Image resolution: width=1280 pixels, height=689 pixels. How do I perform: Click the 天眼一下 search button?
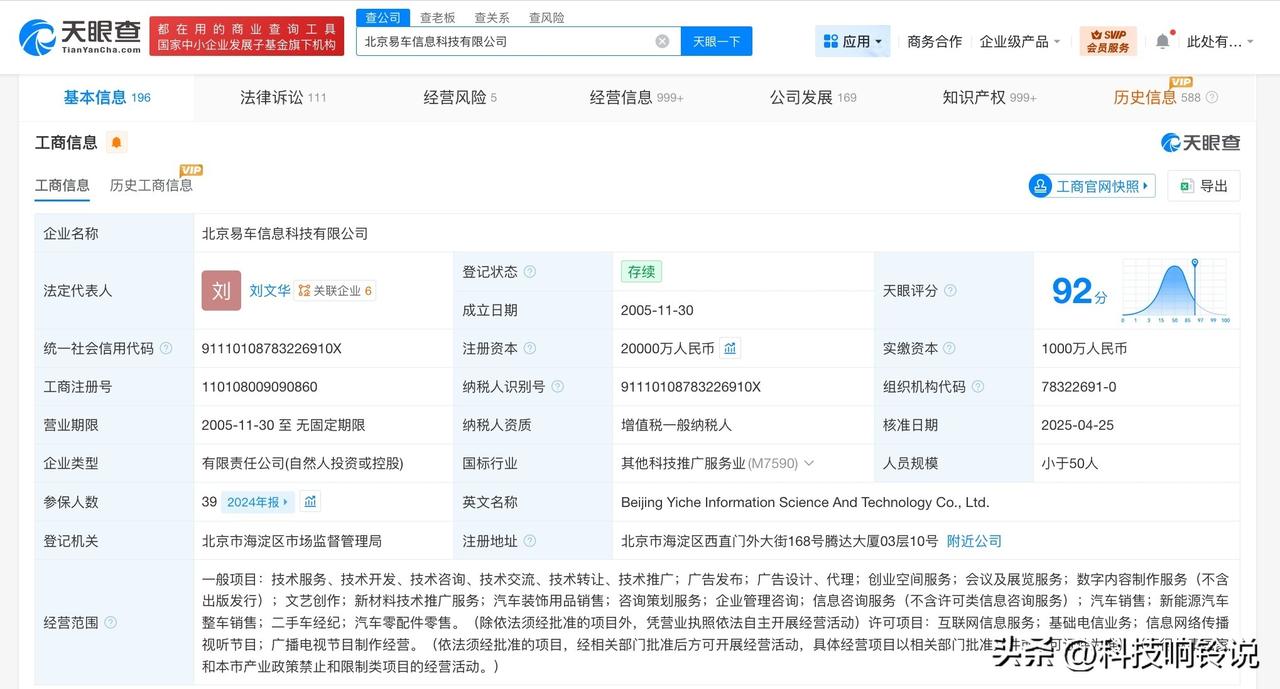tap(717, 41)
